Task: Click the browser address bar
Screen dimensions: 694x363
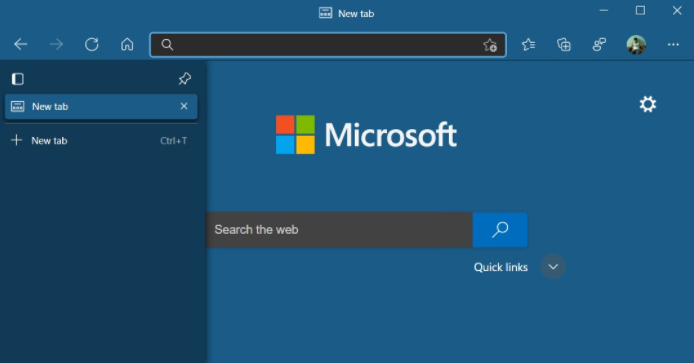Action: 328,45
